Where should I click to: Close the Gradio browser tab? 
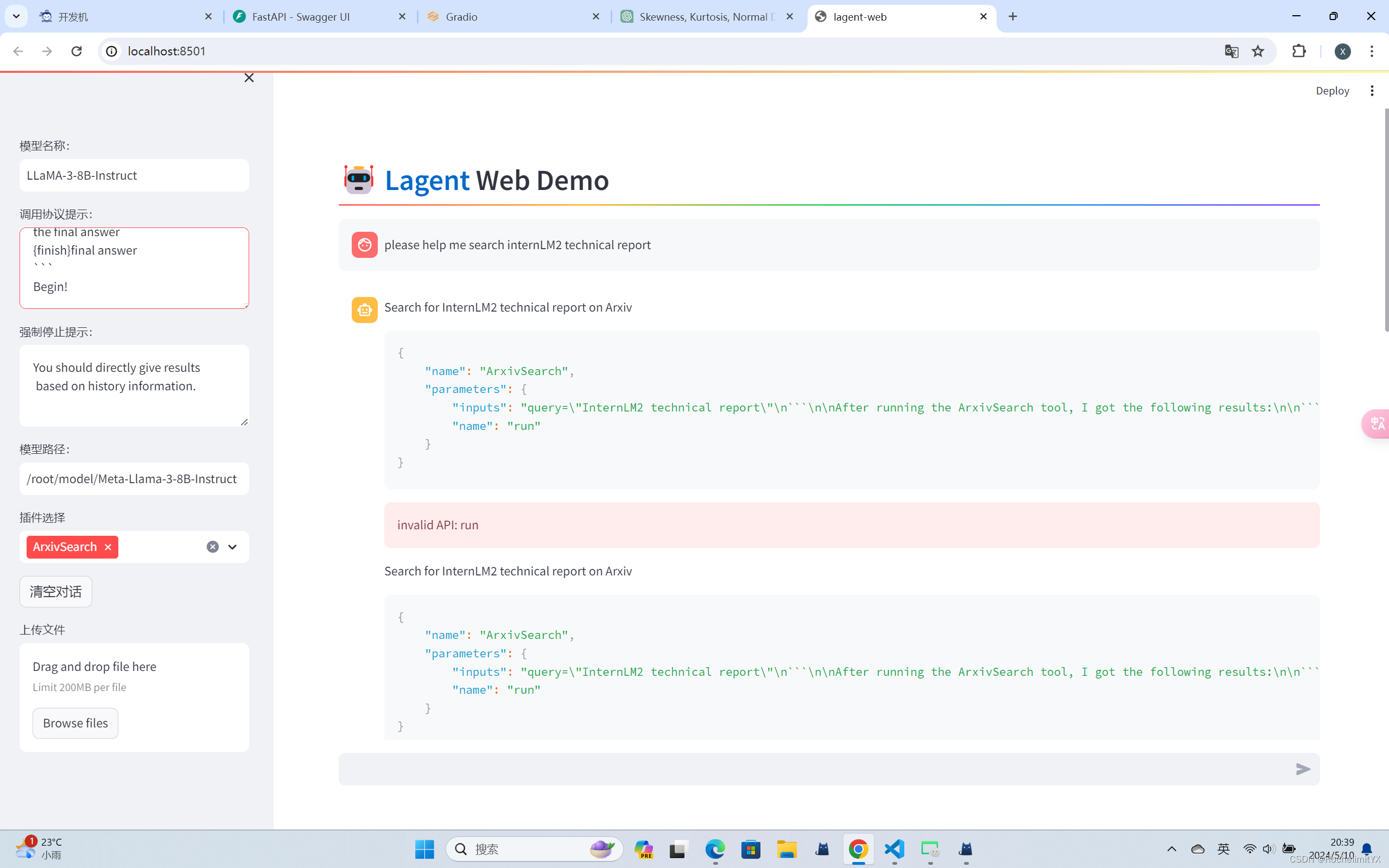point(596,17)
